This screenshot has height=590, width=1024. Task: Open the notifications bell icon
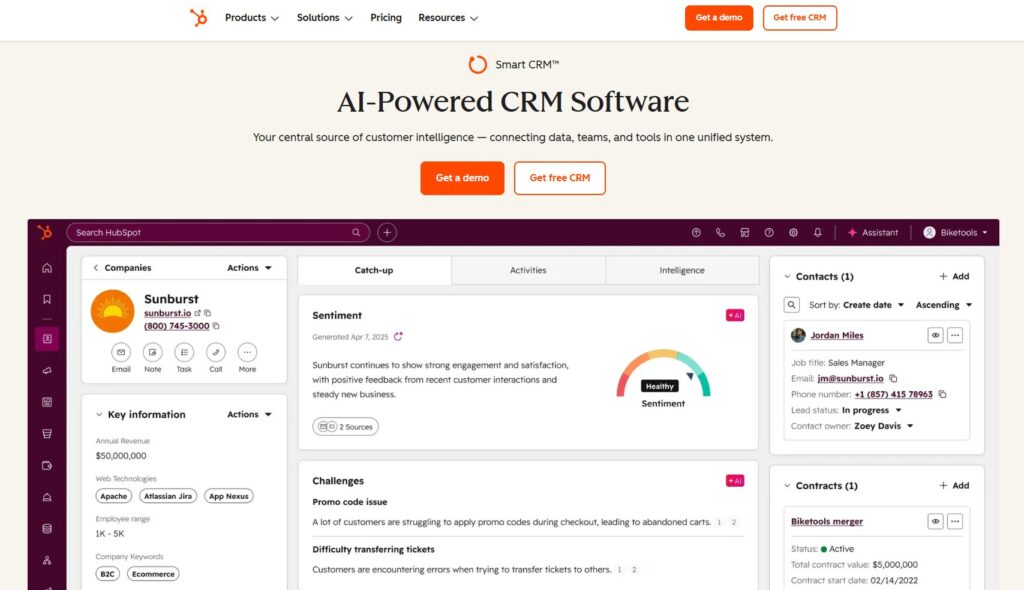(818, 233)
